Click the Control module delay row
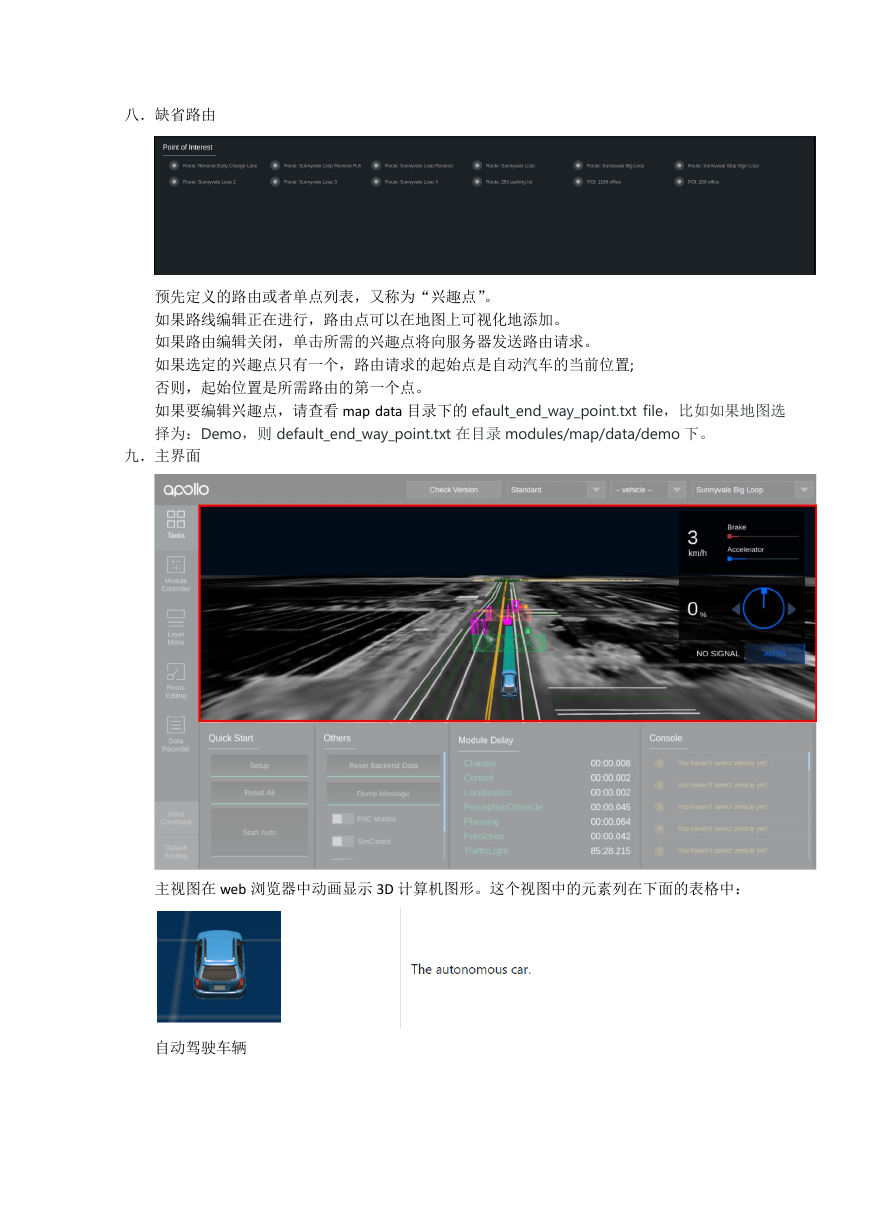869x1228 pixels. (x=547, y=778)
